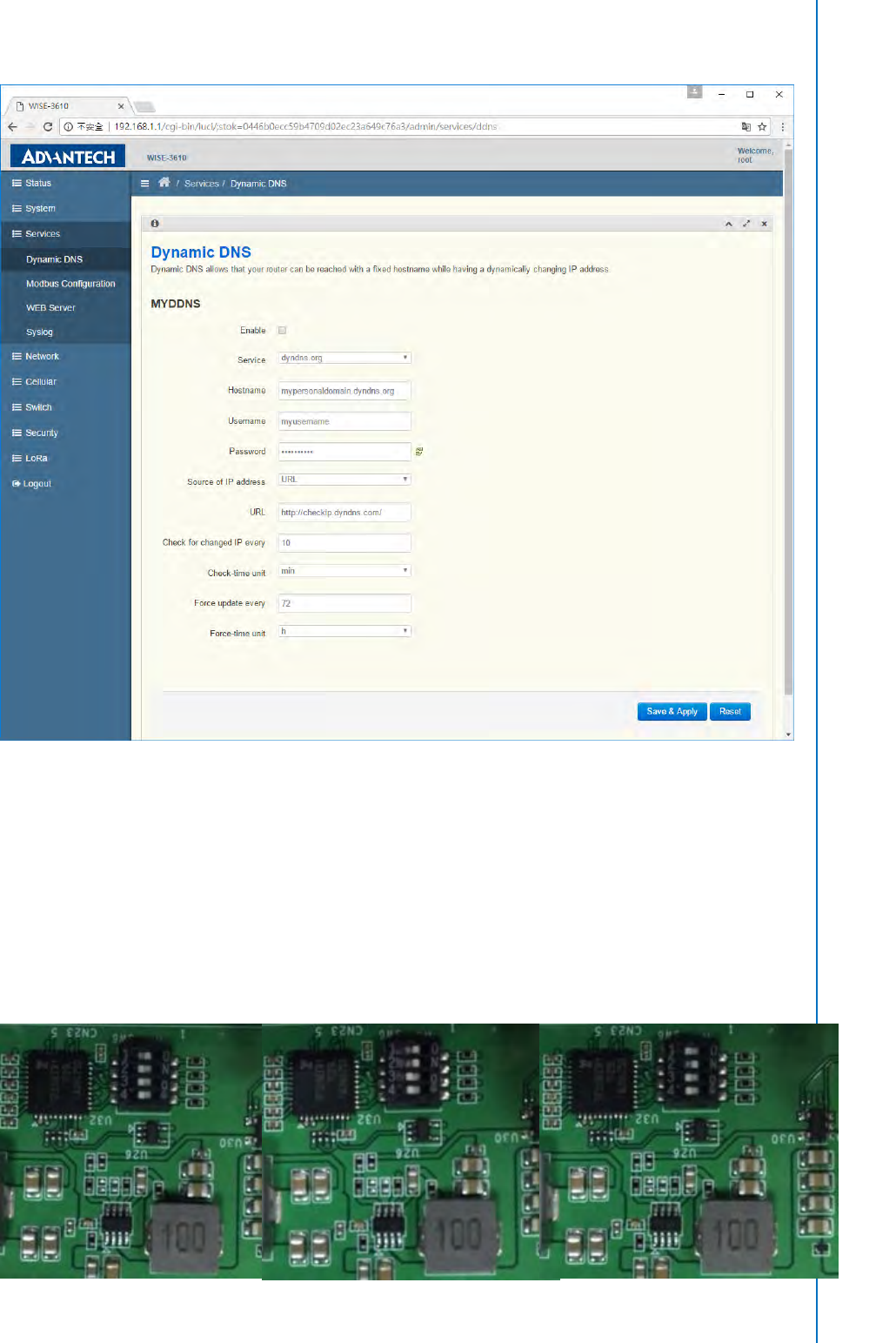Select the WISE-3610 browser tab
The image size is (896, 1343).
point(70,106)
